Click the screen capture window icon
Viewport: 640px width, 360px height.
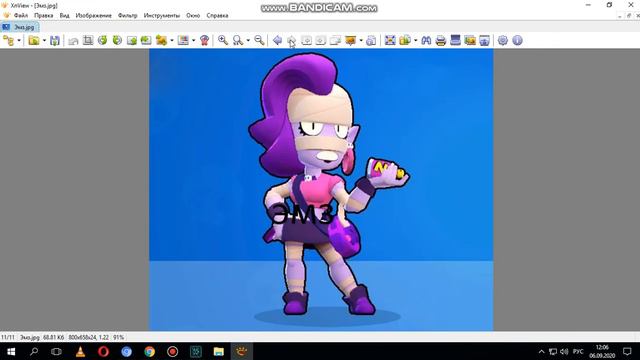click(484, 40)
